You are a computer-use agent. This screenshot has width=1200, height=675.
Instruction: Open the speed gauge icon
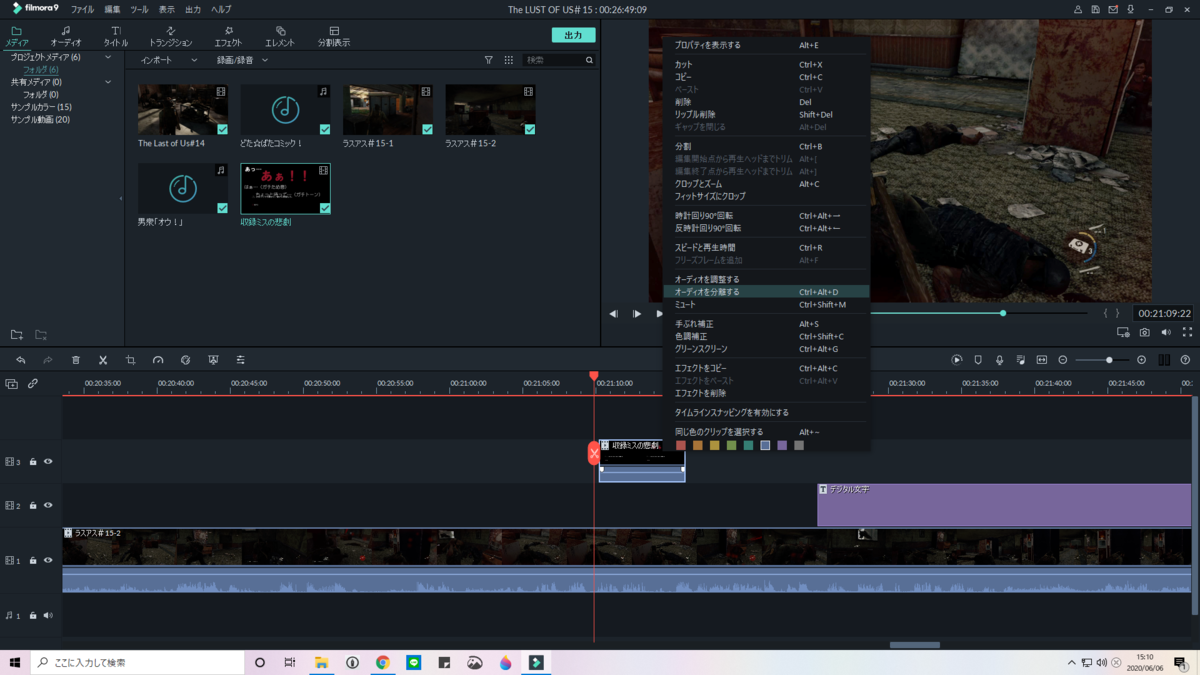click(158, 360)
